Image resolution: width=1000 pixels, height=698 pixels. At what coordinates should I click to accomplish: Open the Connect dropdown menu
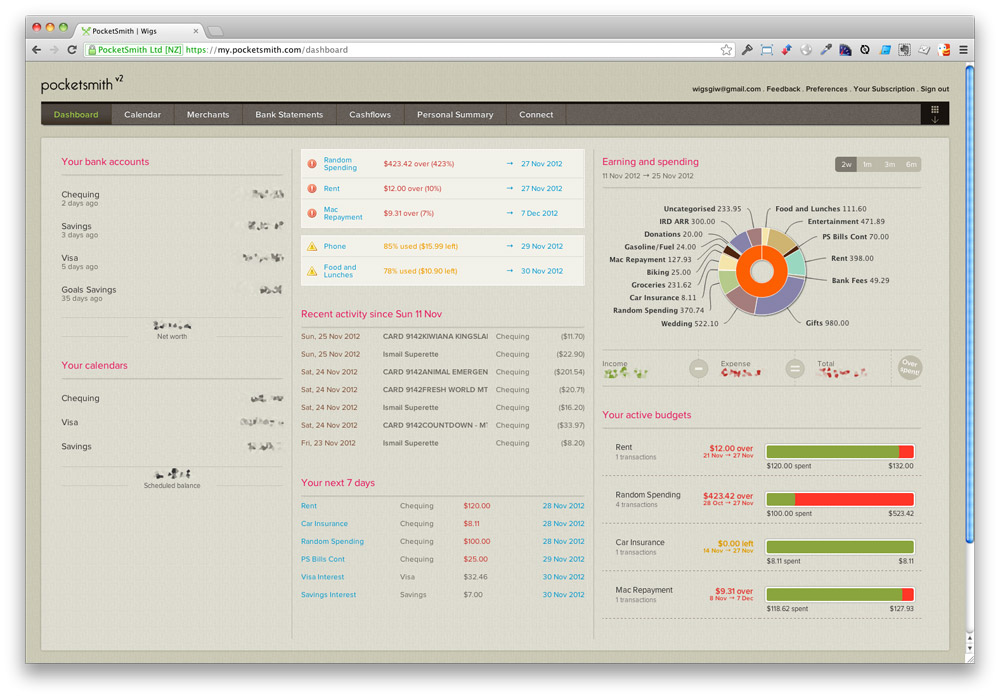coord(536,114)
